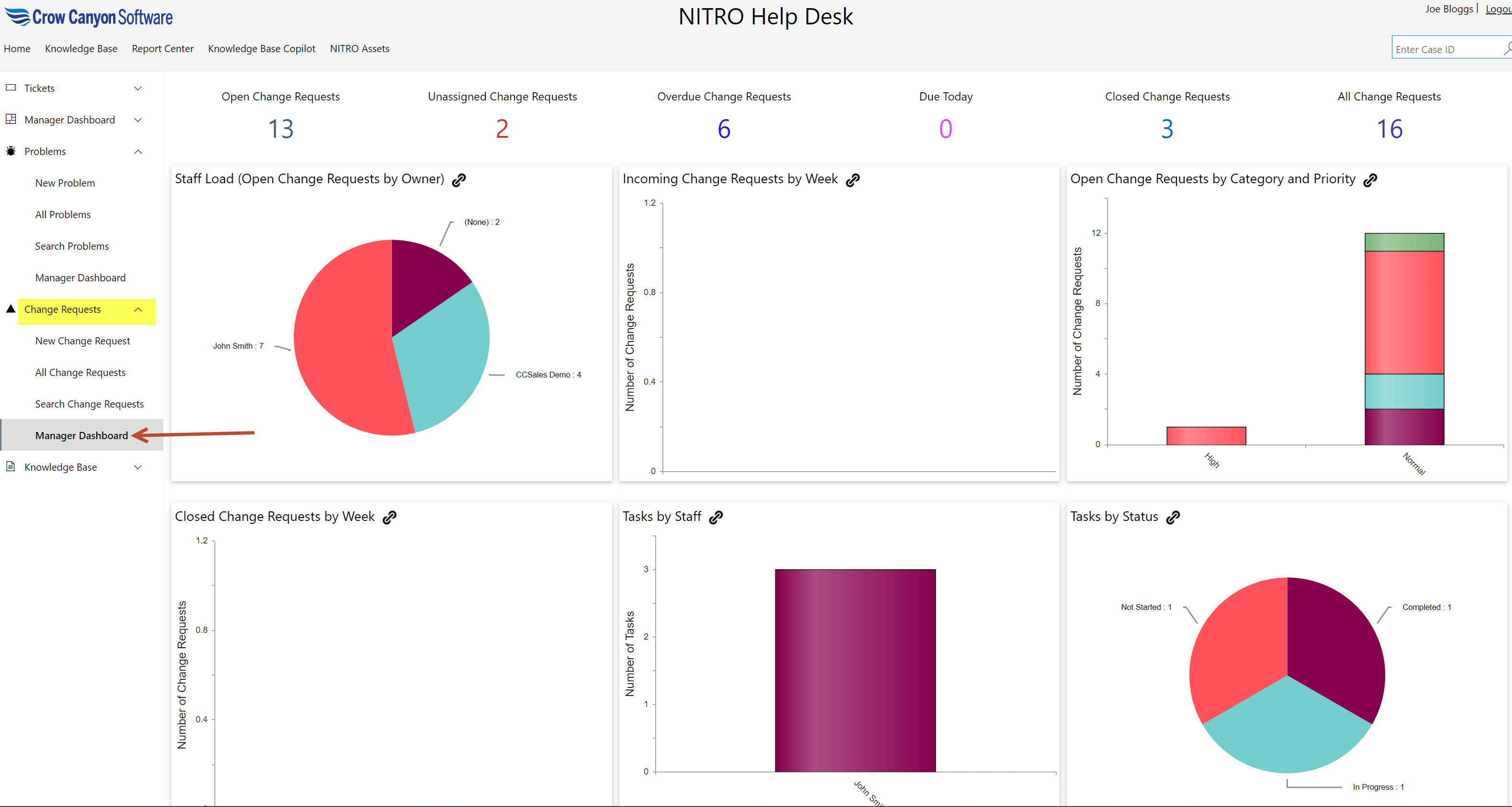Expand the Tickets sidebar section
The width and height of the screenshot is (1512, 807).
coord(138,88)
